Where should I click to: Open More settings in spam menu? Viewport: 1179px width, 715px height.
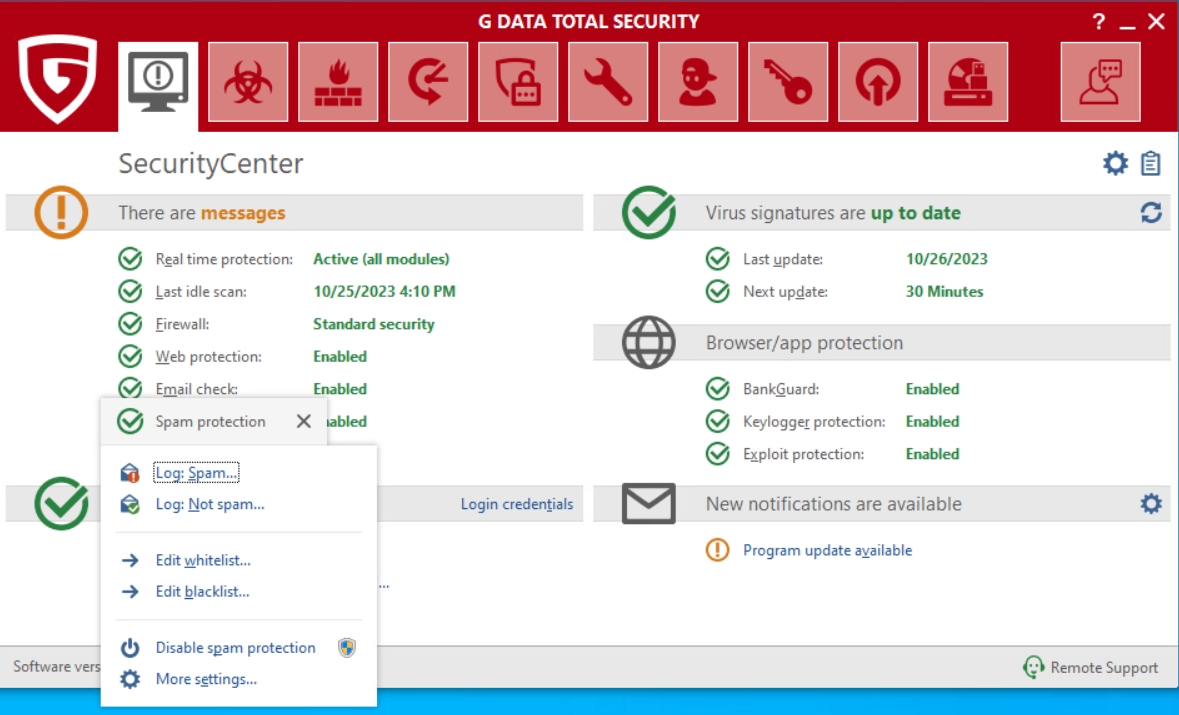click(x=206, y=679)
